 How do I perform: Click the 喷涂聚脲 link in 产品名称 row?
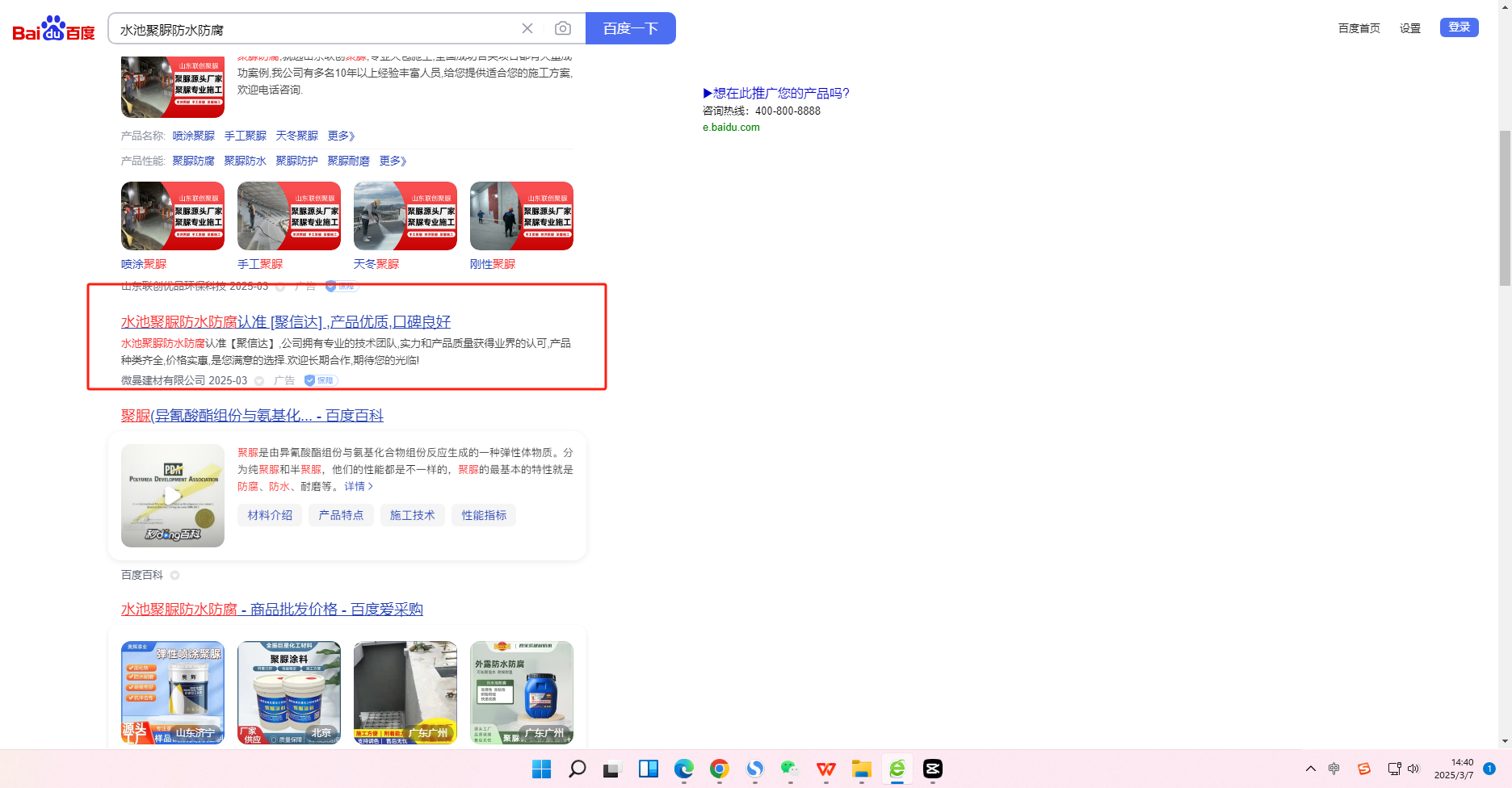tap(194, 136)
